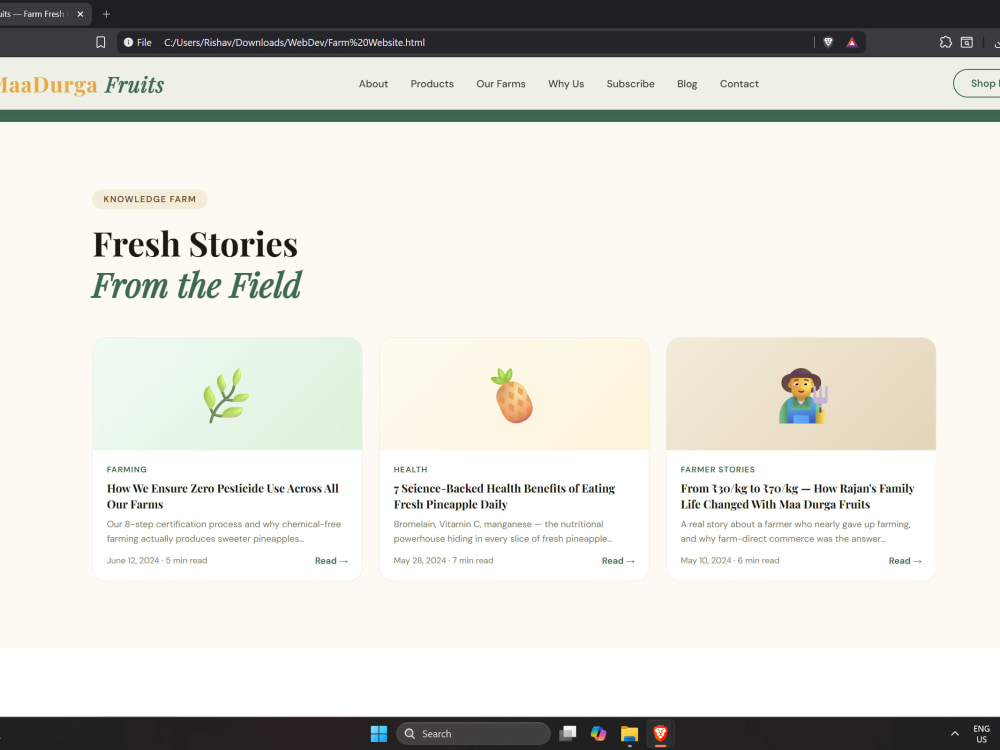Screen dimensions: 1000x750
Task: Open Task View in taskbar
Action: [x=568, y=733]
